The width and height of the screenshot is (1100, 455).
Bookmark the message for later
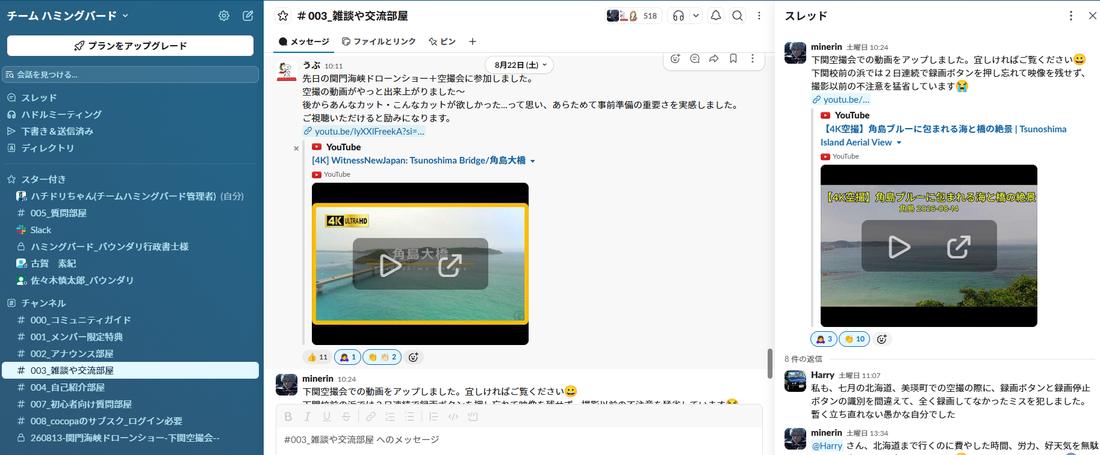pos(733,59)
